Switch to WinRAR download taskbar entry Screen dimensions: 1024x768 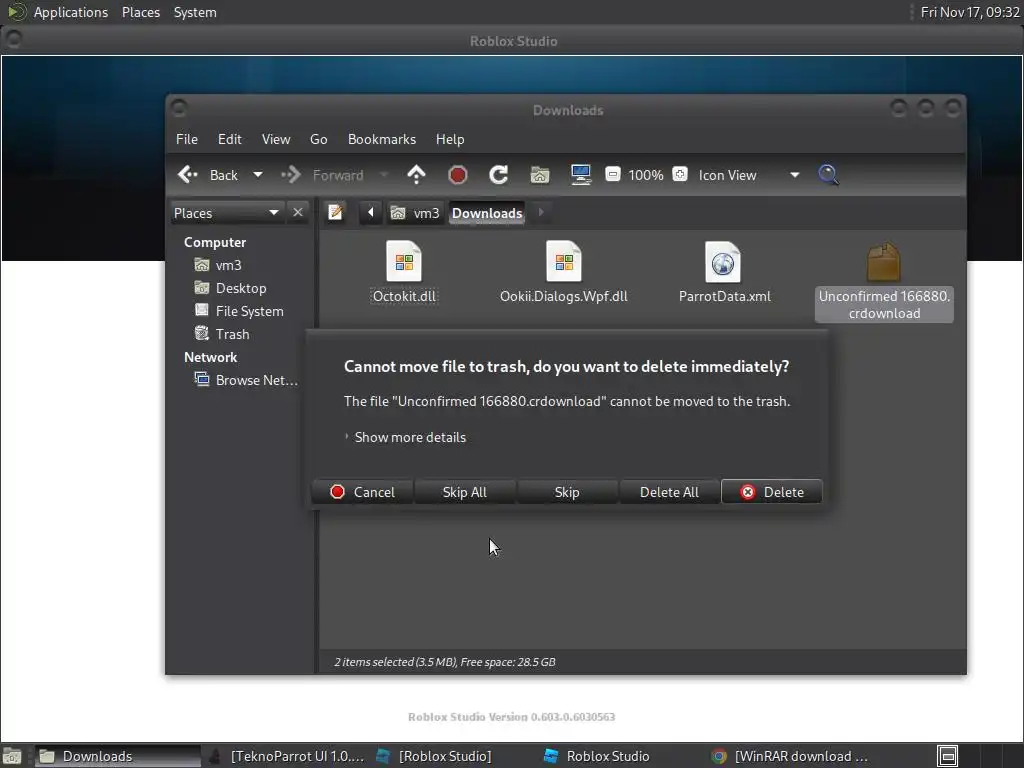pos(790,756)
